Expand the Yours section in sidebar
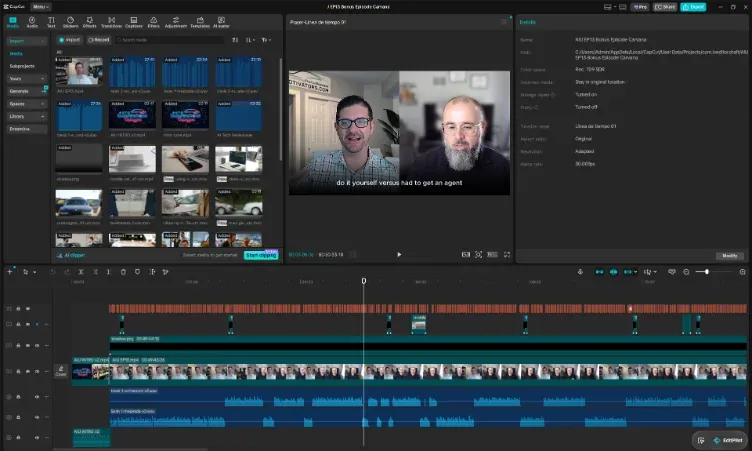This screenshot has height=451, width=752. click(27, 79)
